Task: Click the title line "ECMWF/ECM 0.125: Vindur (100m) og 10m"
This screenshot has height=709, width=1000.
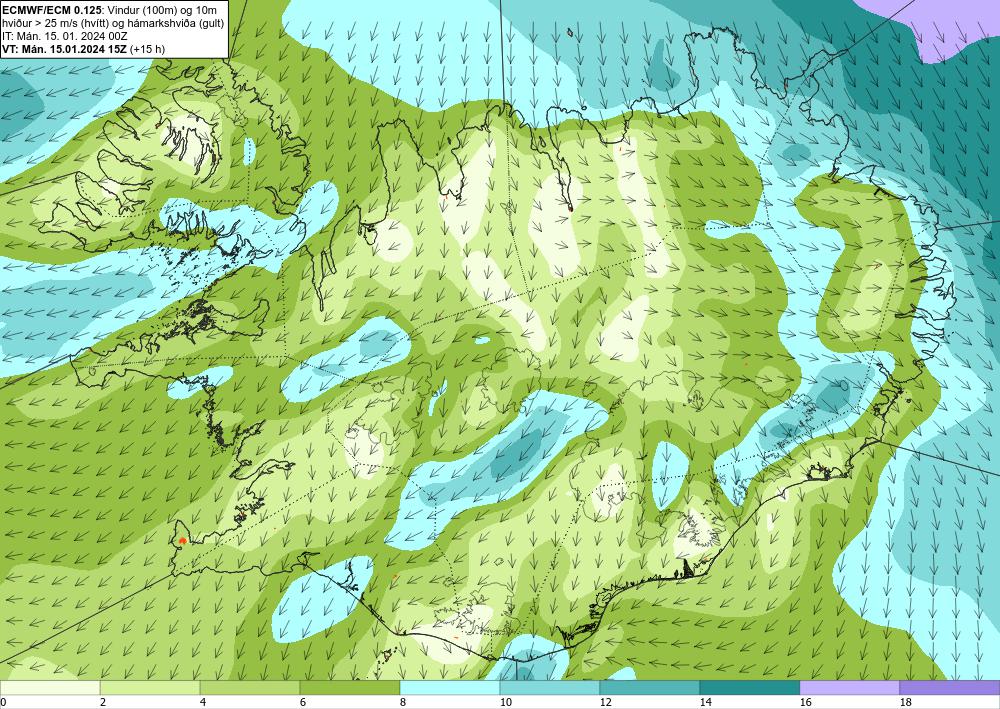Action: click(110, 10)
